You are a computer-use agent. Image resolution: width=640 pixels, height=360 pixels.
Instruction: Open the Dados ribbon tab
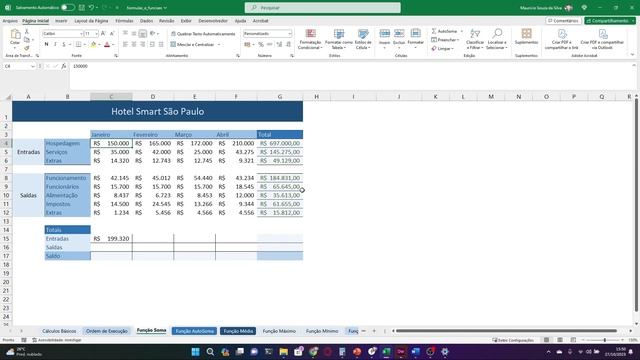pyautogui.click(x=146, y=21)
